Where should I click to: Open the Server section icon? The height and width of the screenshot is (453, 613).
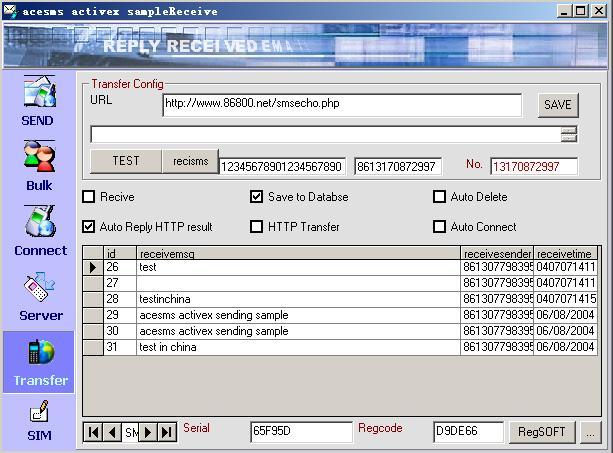(x=39, y=286)
